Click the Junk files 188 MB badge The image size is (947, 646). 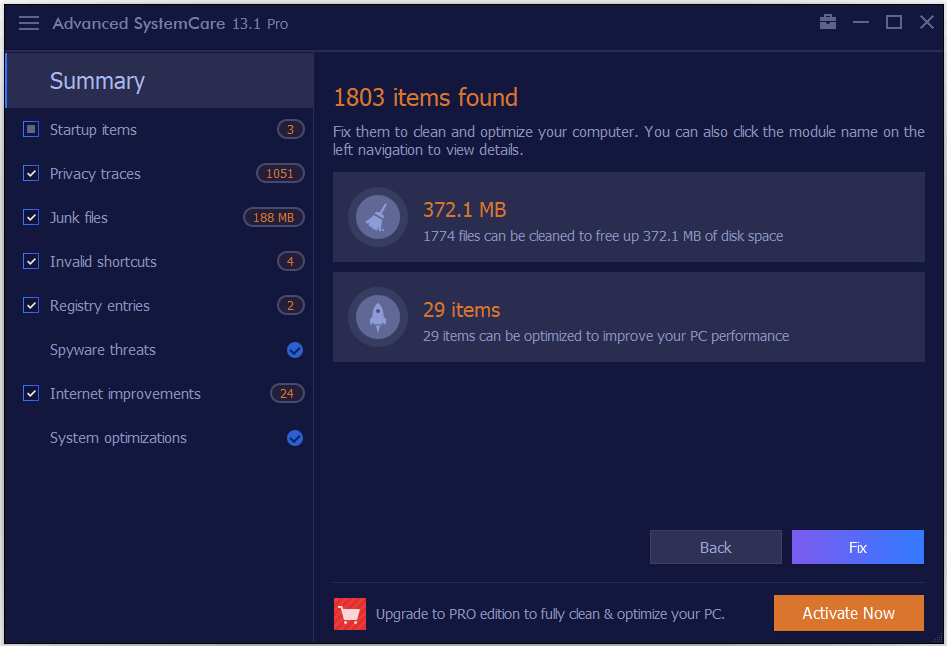[274, 217]
